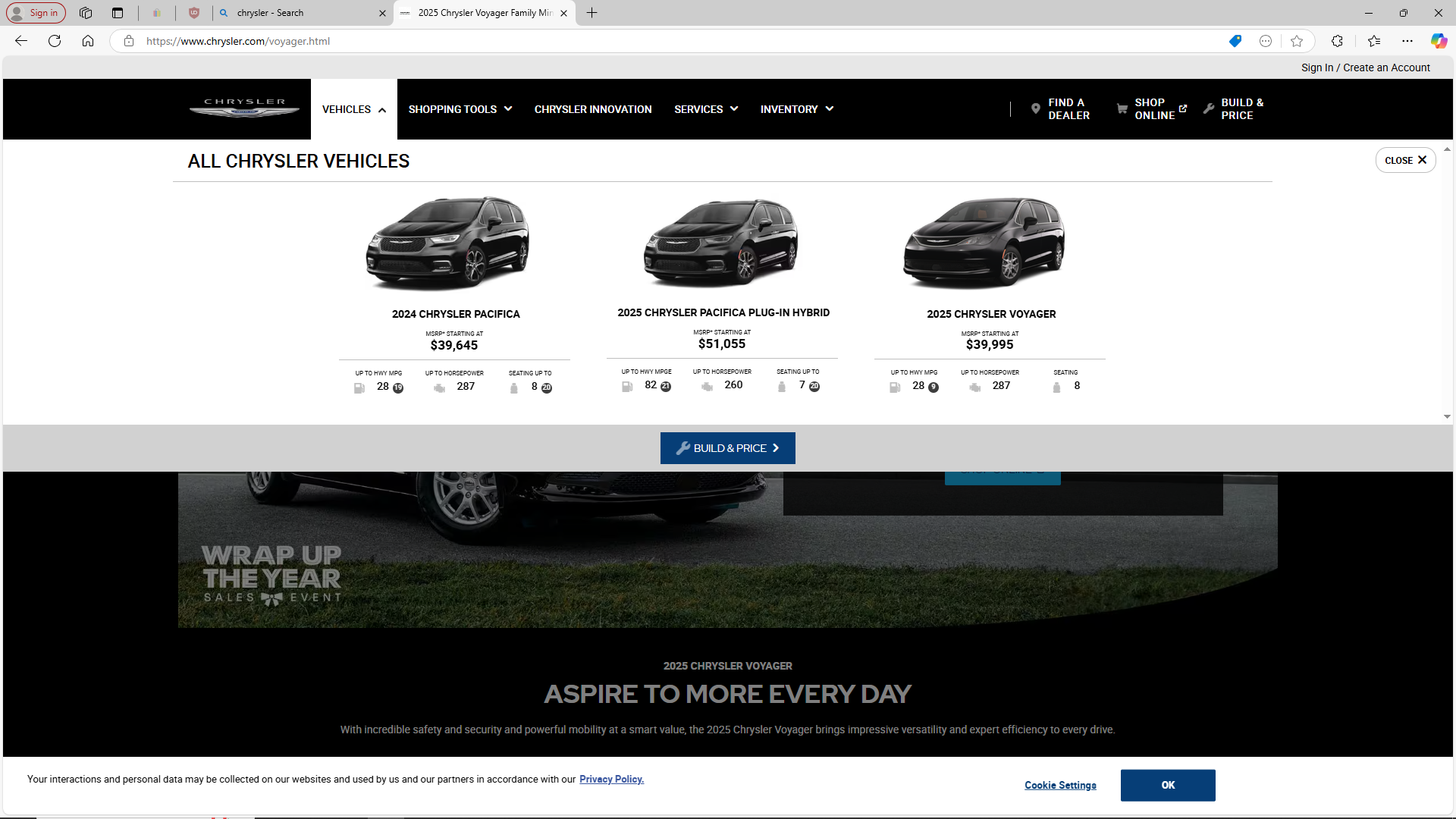This screenshot has width=1456, height=819.
Task: Open Copilot icon in browser toolbar
Action: 1439,41
